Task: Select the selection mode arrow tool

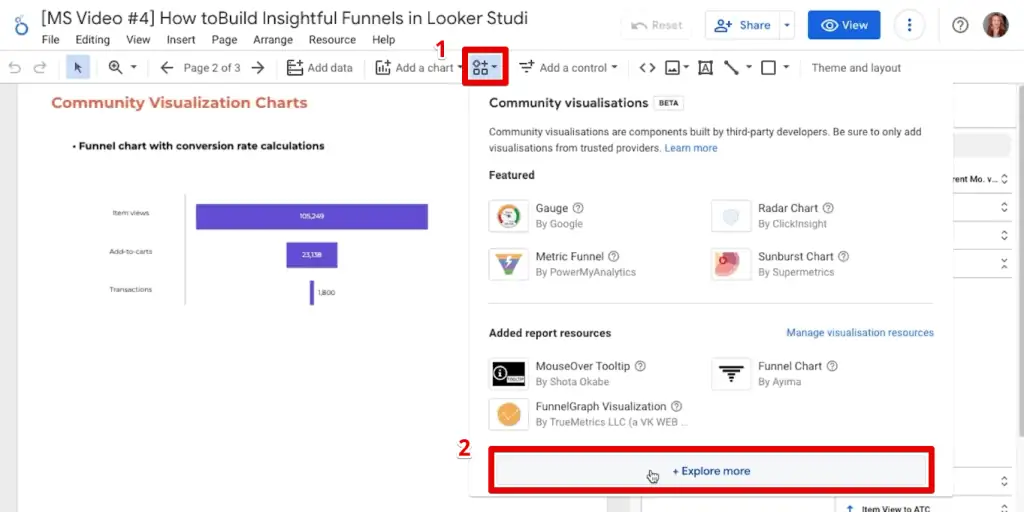Action: click(x=77, y=68)
